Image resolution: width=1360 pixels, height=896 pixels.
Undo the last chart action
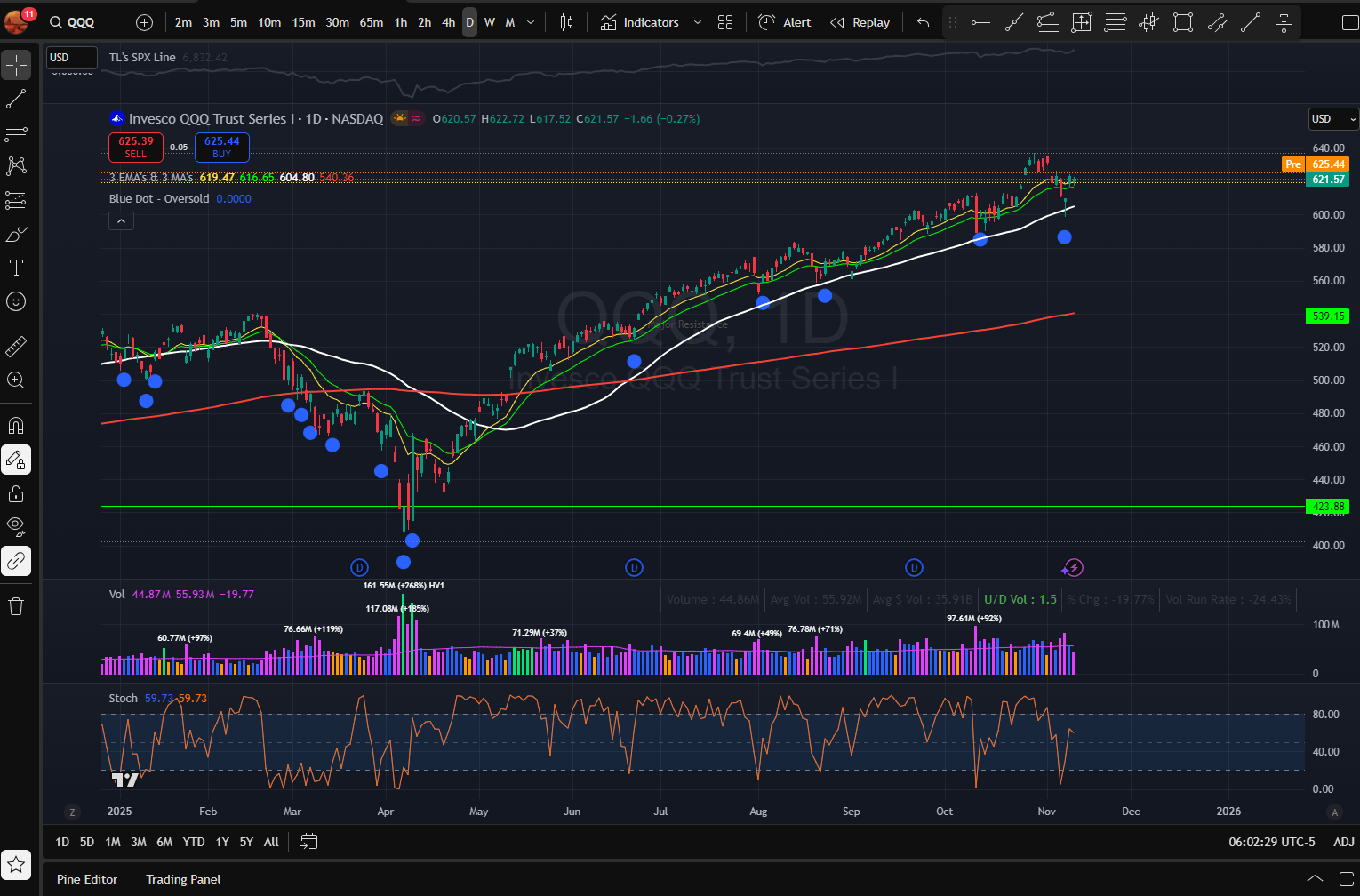923,22
